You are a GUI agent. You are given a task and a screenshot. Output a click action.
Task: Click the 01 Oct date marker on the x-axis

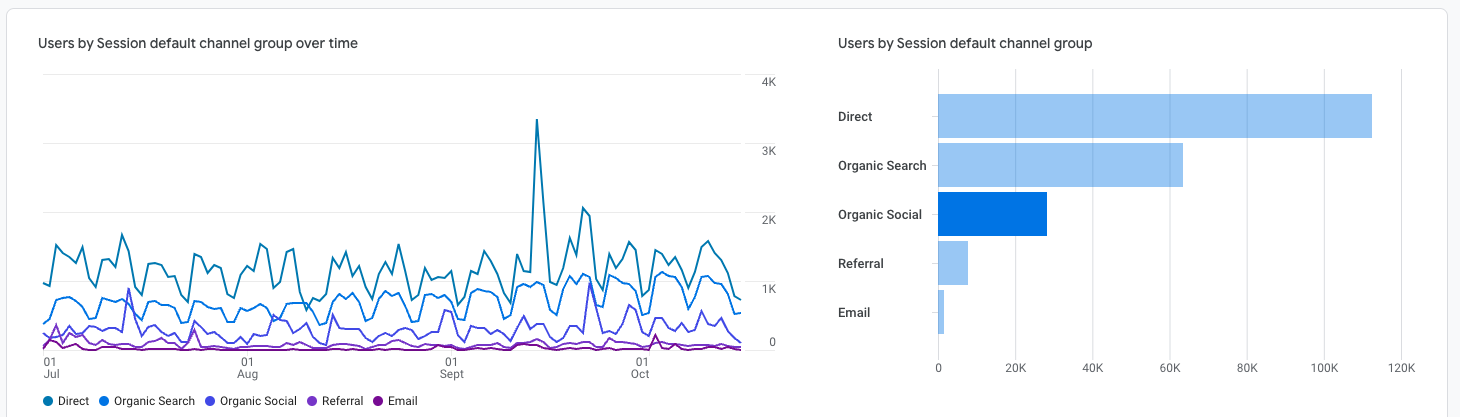[x=641, y=367]
